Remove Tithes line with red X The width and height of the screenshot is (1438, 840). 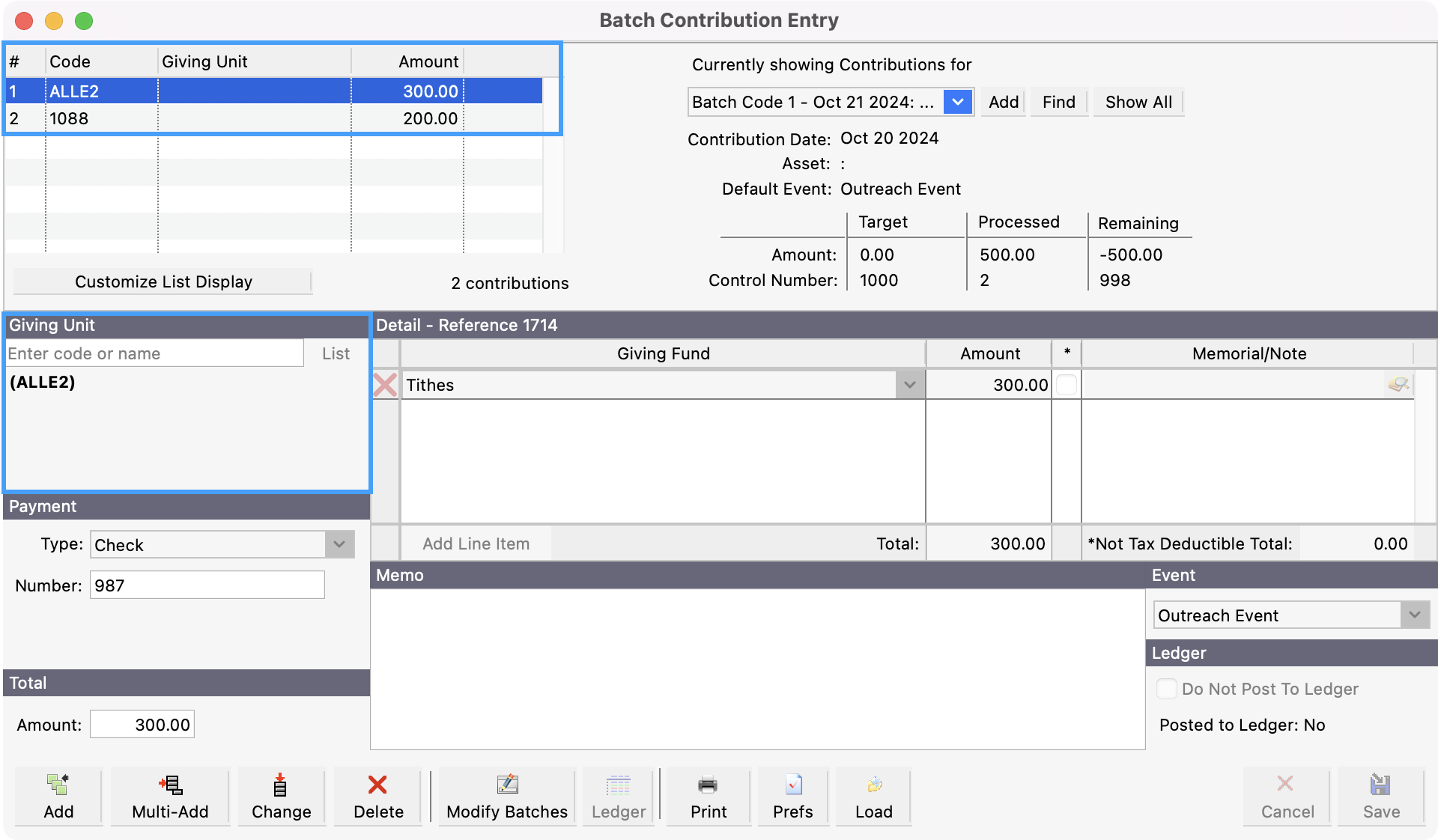385,385
